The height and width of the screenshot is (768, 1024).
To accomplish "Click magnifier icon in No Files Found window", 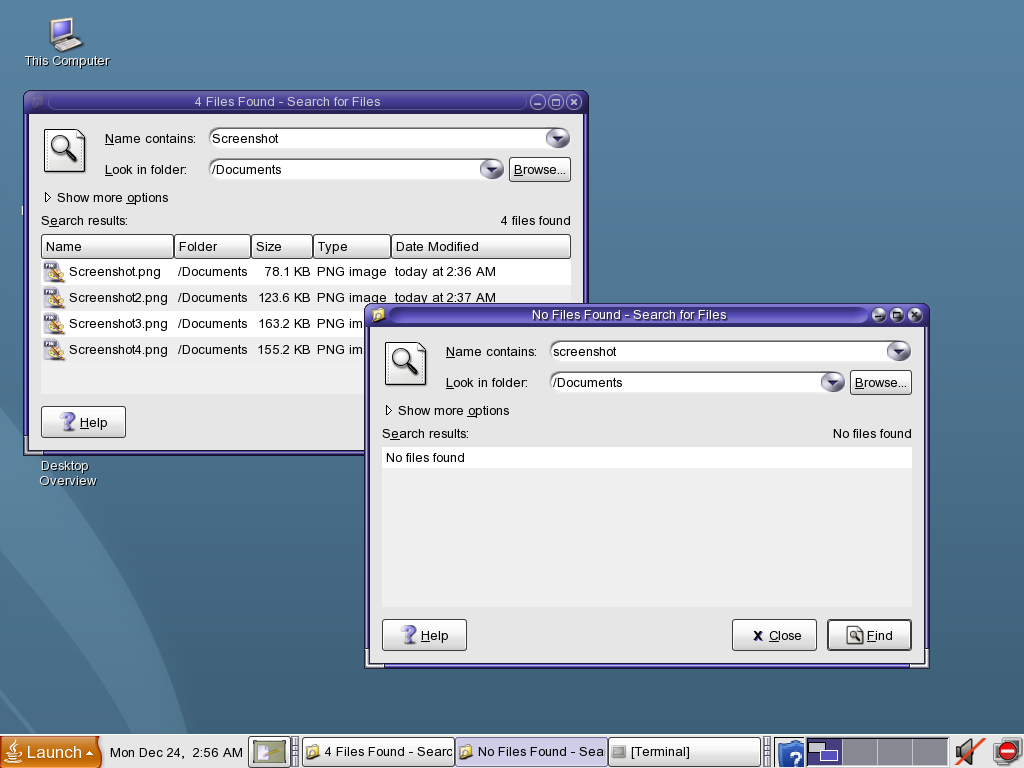I will tap(405, 363).
